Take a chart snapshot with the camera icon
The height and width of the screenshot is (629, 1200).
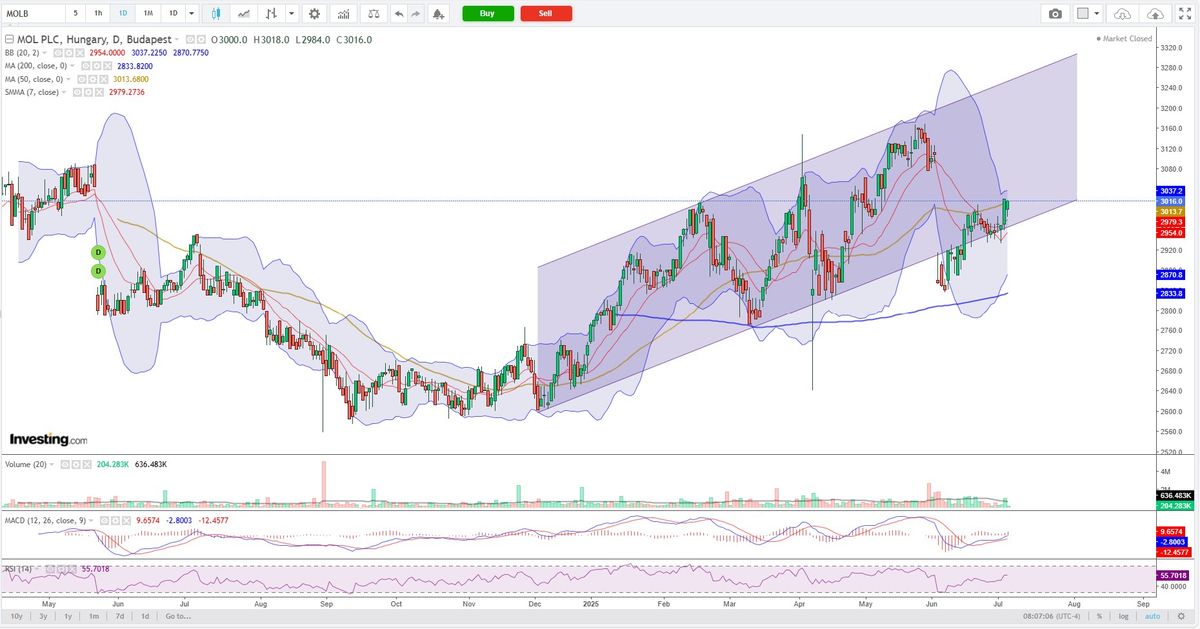tap(1055, 14)
